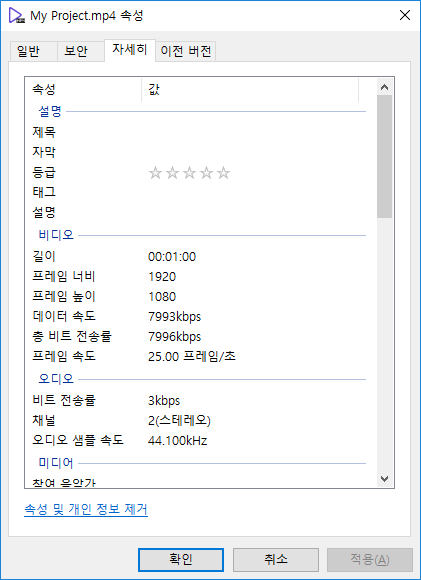Select the 데이터 속도 label

pyautogui.click(x=64, y=316)
